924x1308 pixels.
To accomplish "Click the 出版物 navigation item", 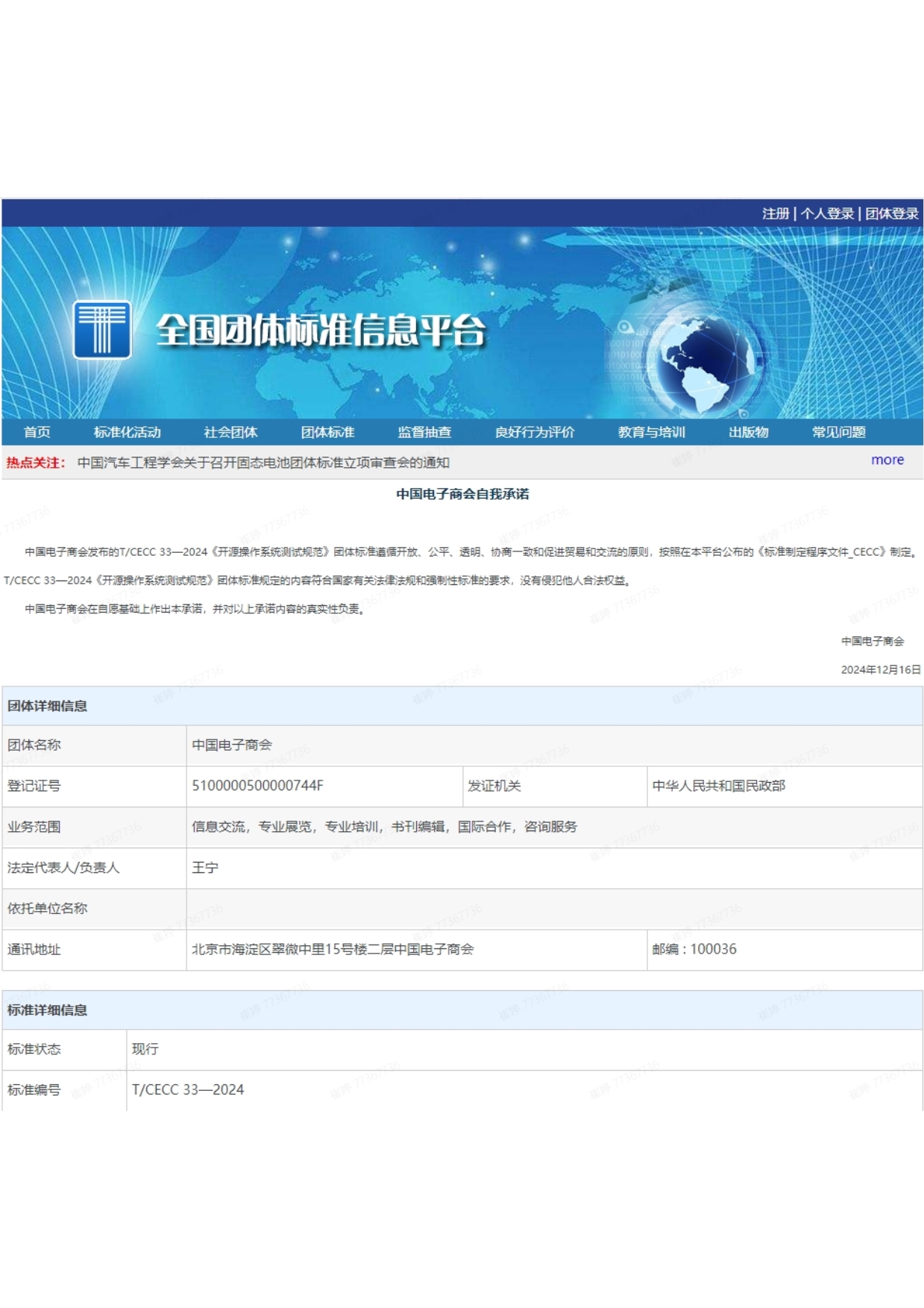I will 748,432.
